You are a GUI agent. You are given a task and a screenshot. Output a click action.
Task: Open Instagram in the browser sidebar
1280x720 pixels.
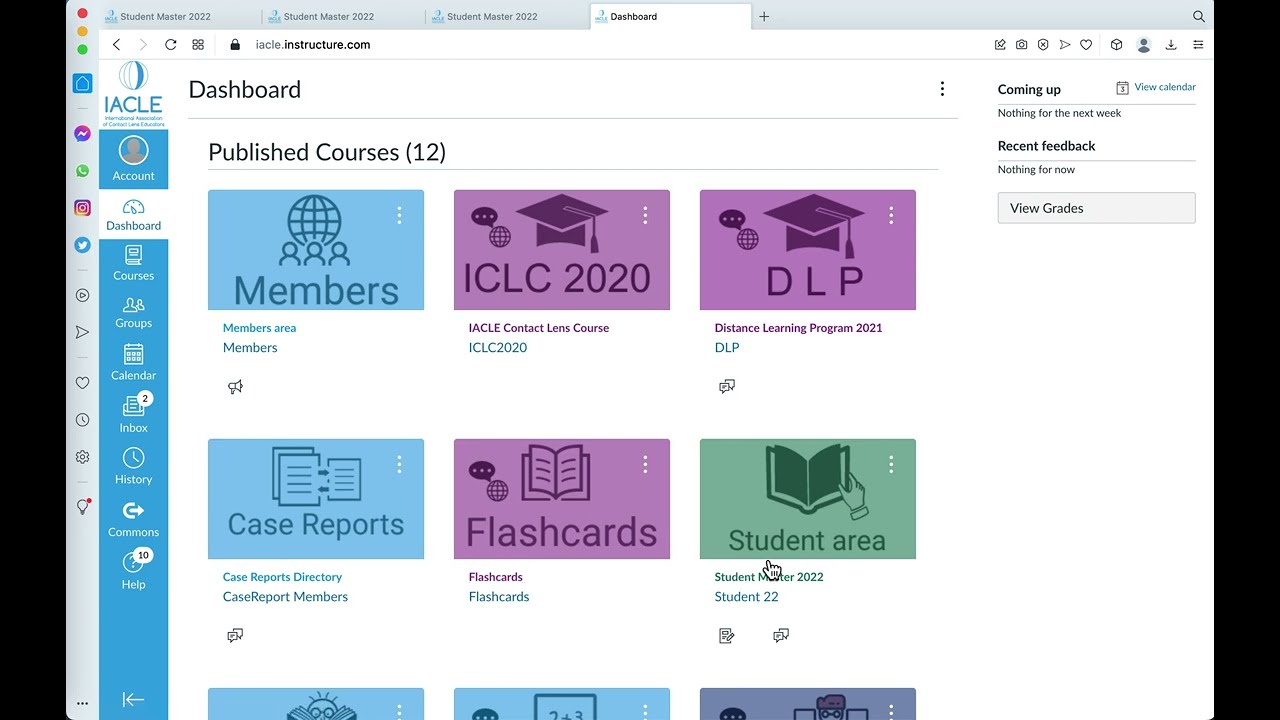pyautogui.click(x=83, y=208)
